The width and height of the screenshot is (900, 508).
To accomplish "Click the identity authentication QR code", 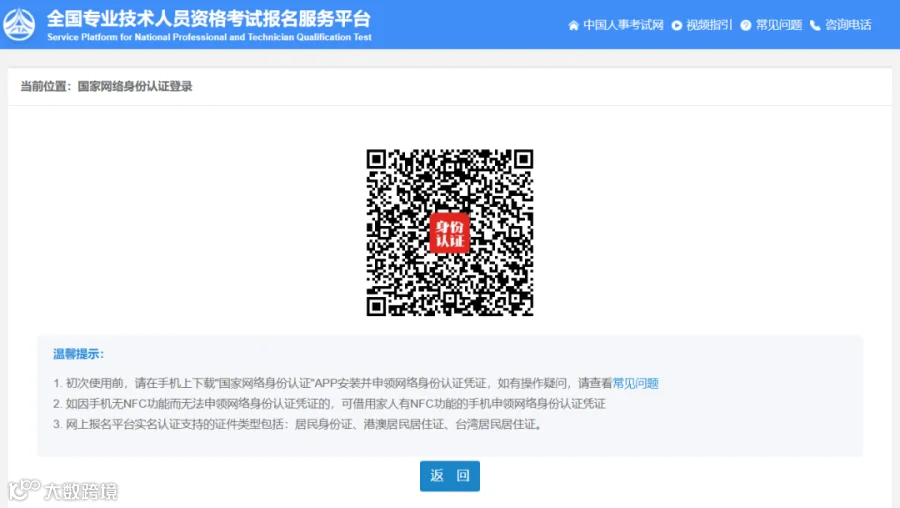I will [x=450, y=232].
